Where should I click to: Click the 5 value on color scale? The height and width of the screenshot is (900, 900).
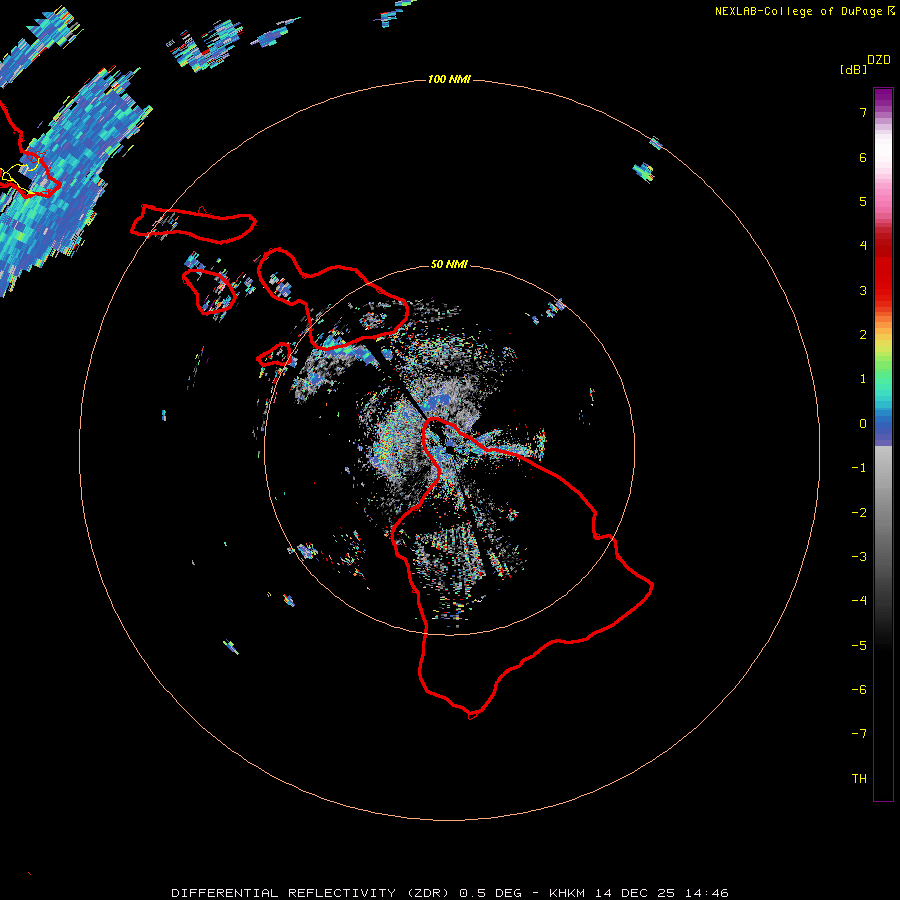tap(863, 201)
